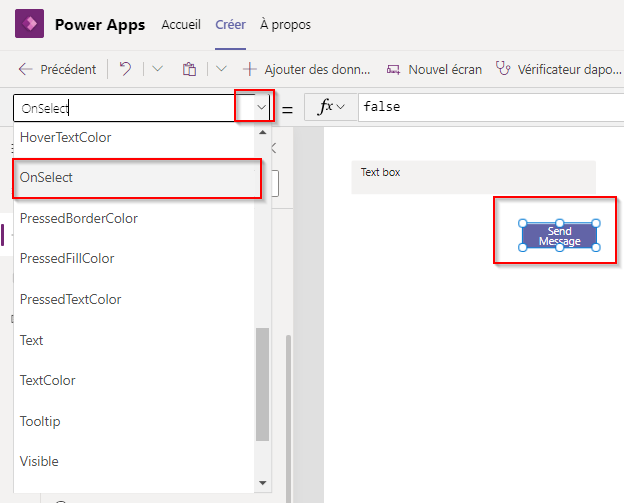This screenshot has height=503, width=624.
Task: Click the Send Message button on canvas
Action: click(559, 236)
